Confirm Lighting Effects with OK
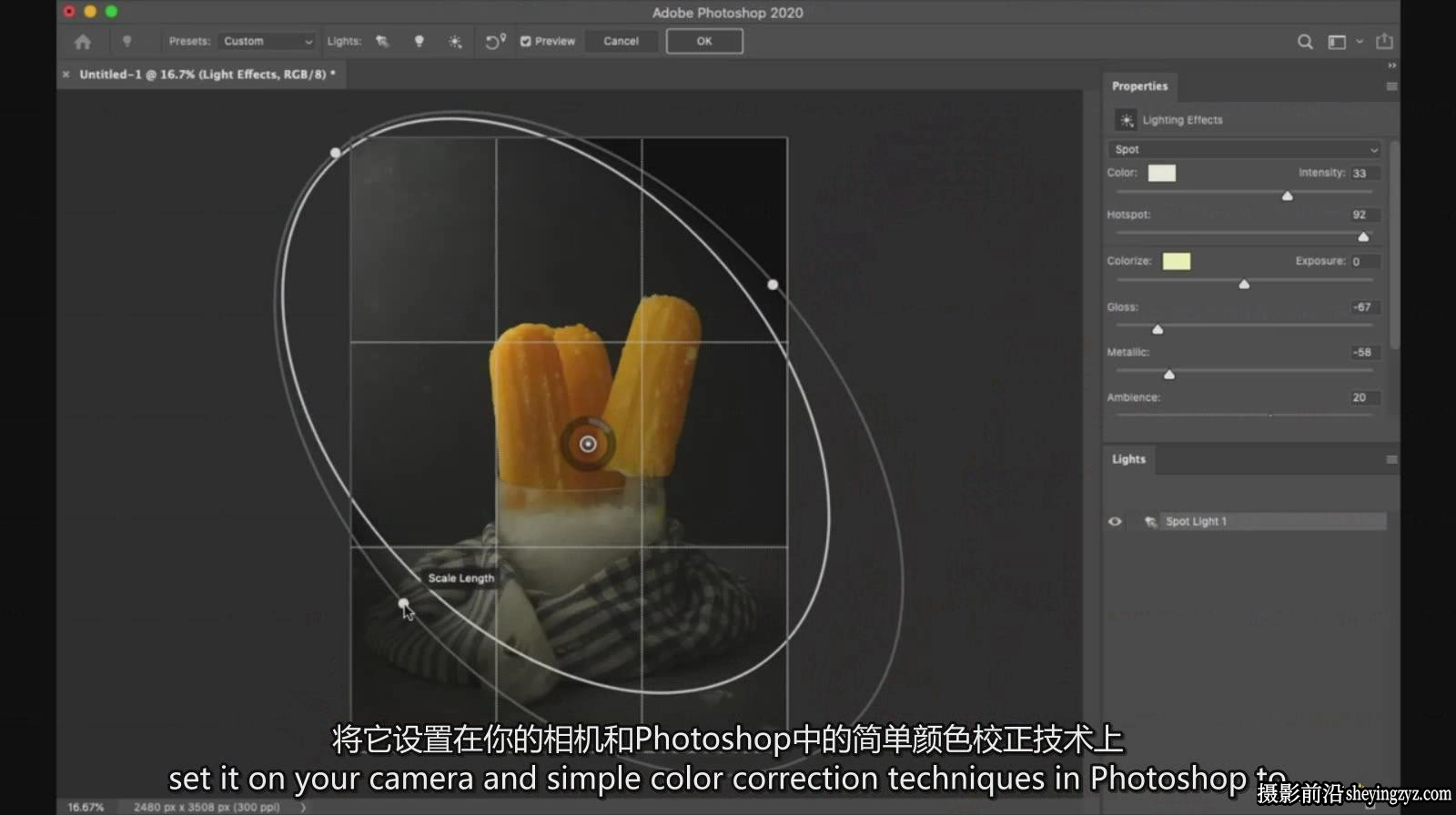 point(704,41)
